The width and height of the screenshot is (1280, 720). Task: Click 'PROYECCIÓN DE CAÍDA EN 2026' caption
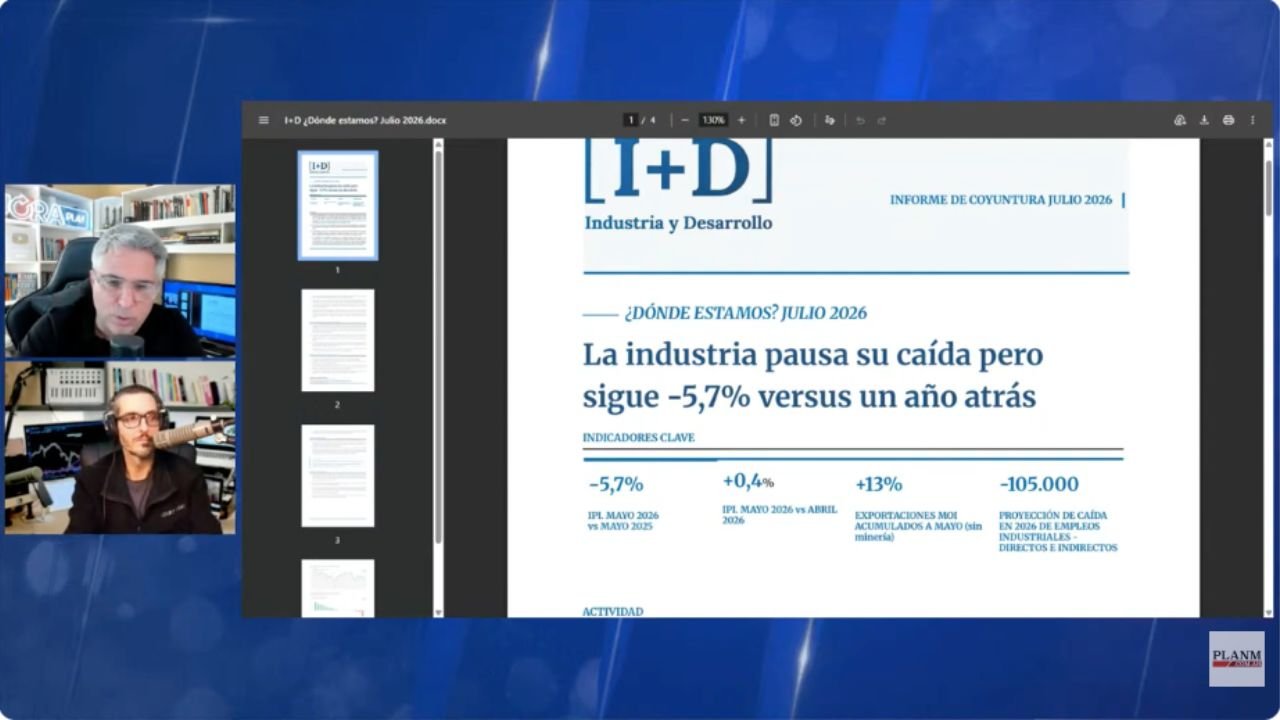(1058, 531)
